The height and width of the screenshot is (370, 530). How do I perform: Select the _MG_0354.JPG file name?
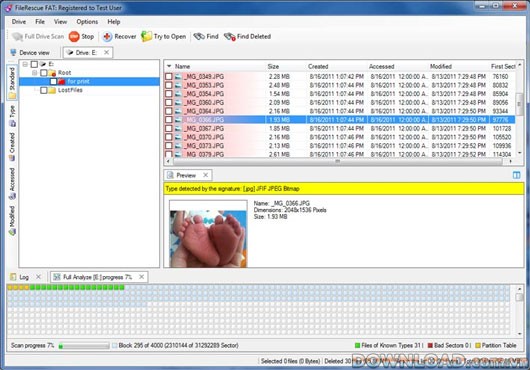[204, 94]
